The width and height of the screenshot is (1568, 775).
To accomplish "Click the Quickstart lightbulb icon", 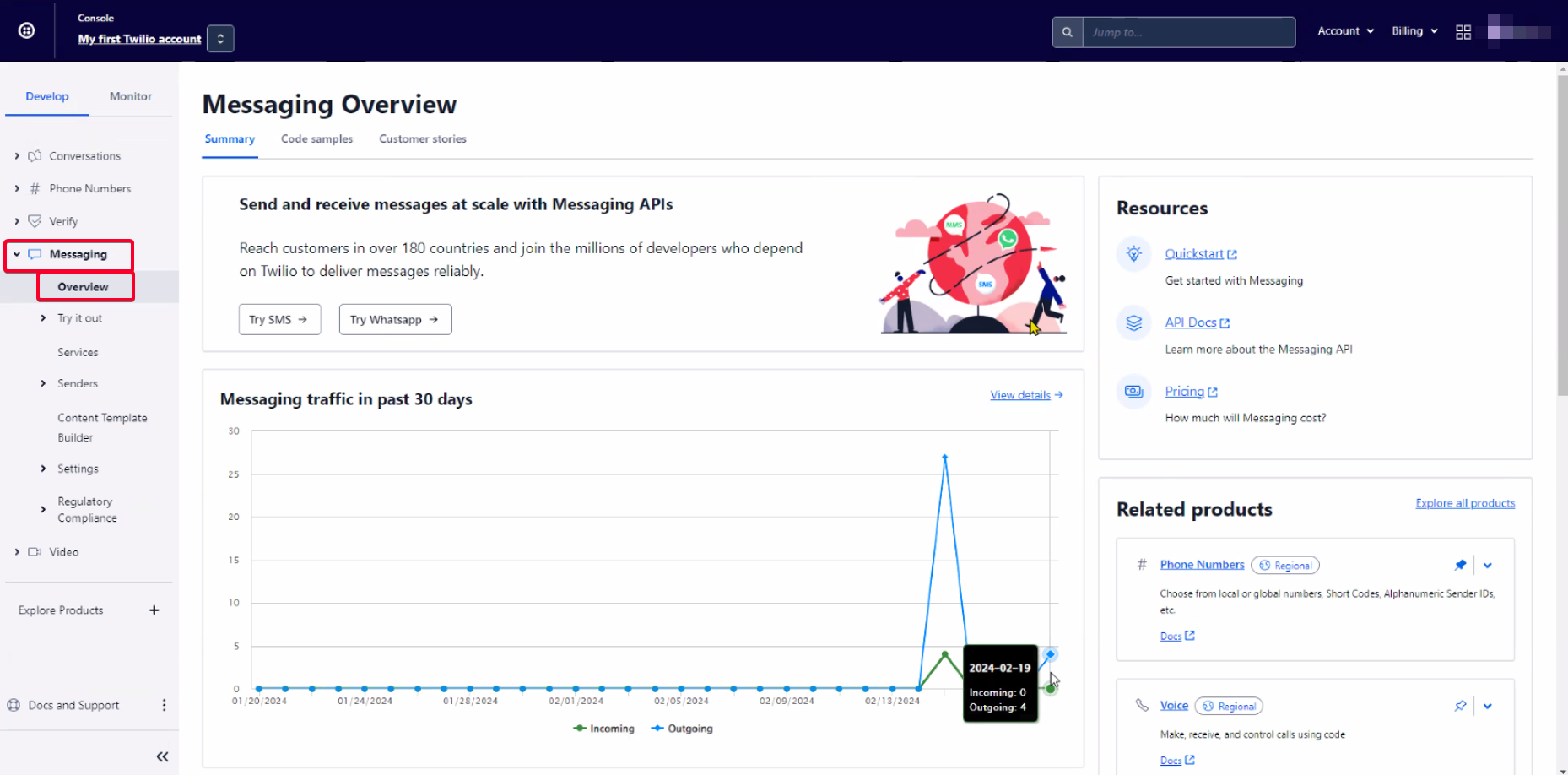I will [x=1134, y=253].
